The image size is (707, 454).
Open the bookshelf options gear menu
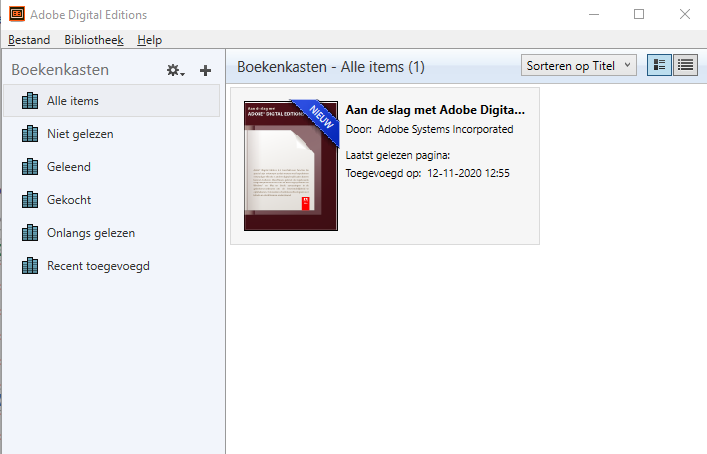click(x=175, y=70)
